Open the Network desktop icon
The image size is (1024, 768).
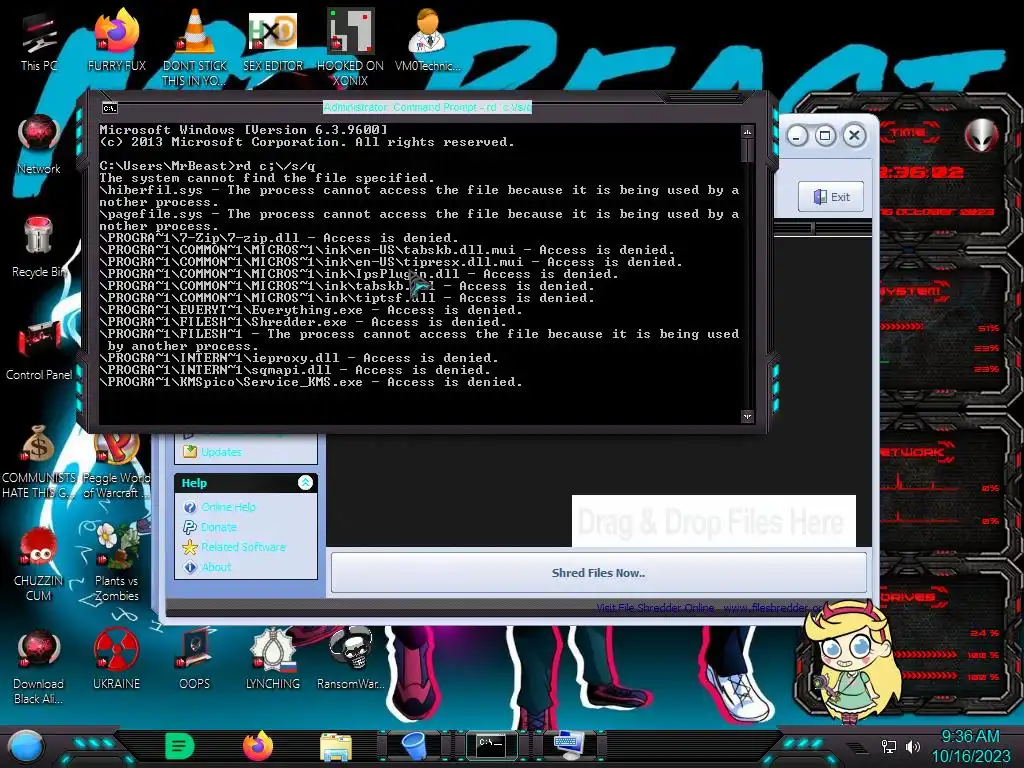click(39, 145)
